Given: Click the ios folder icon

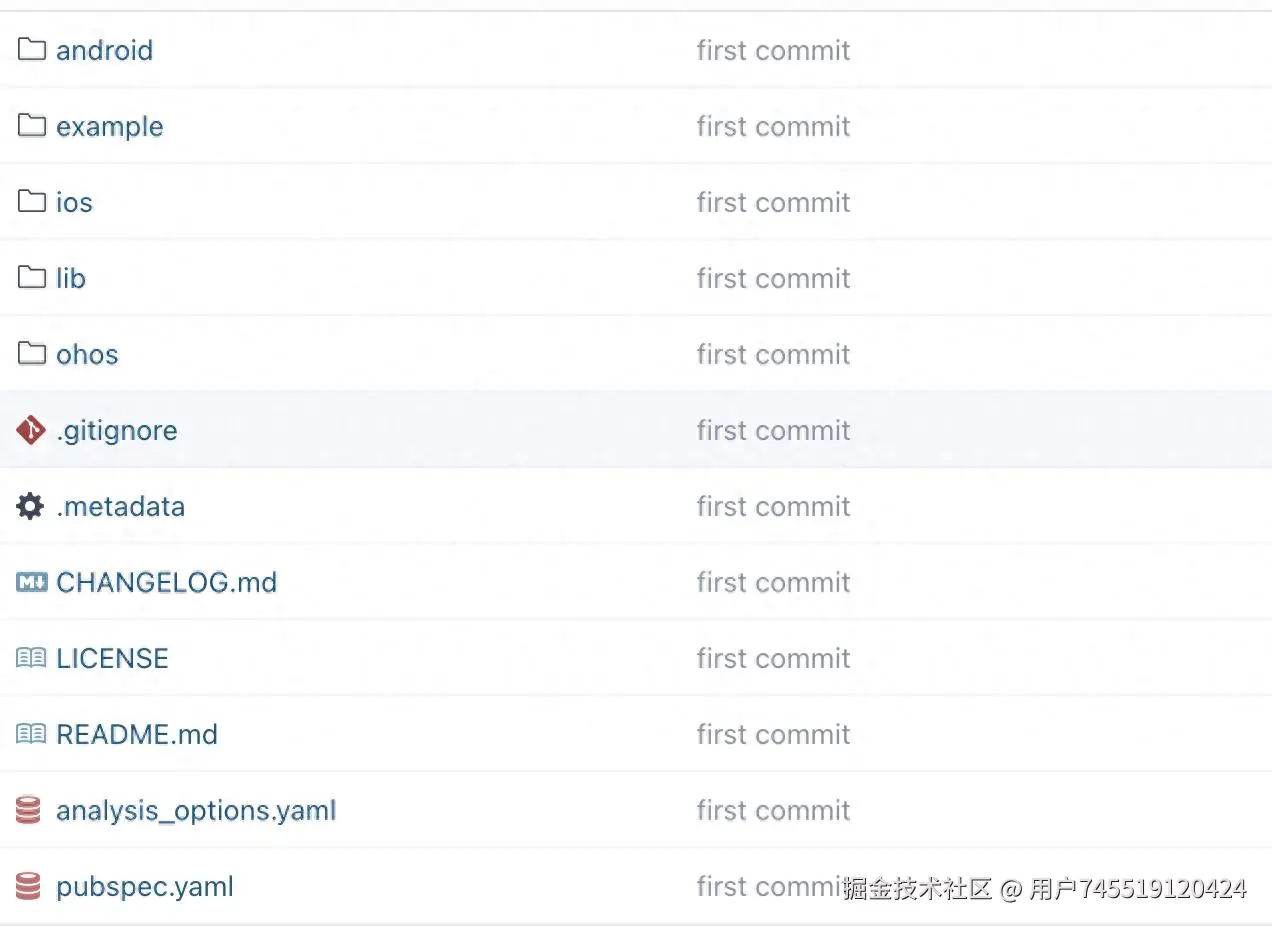Looking at the screenshot, I should tap(32, 201).
